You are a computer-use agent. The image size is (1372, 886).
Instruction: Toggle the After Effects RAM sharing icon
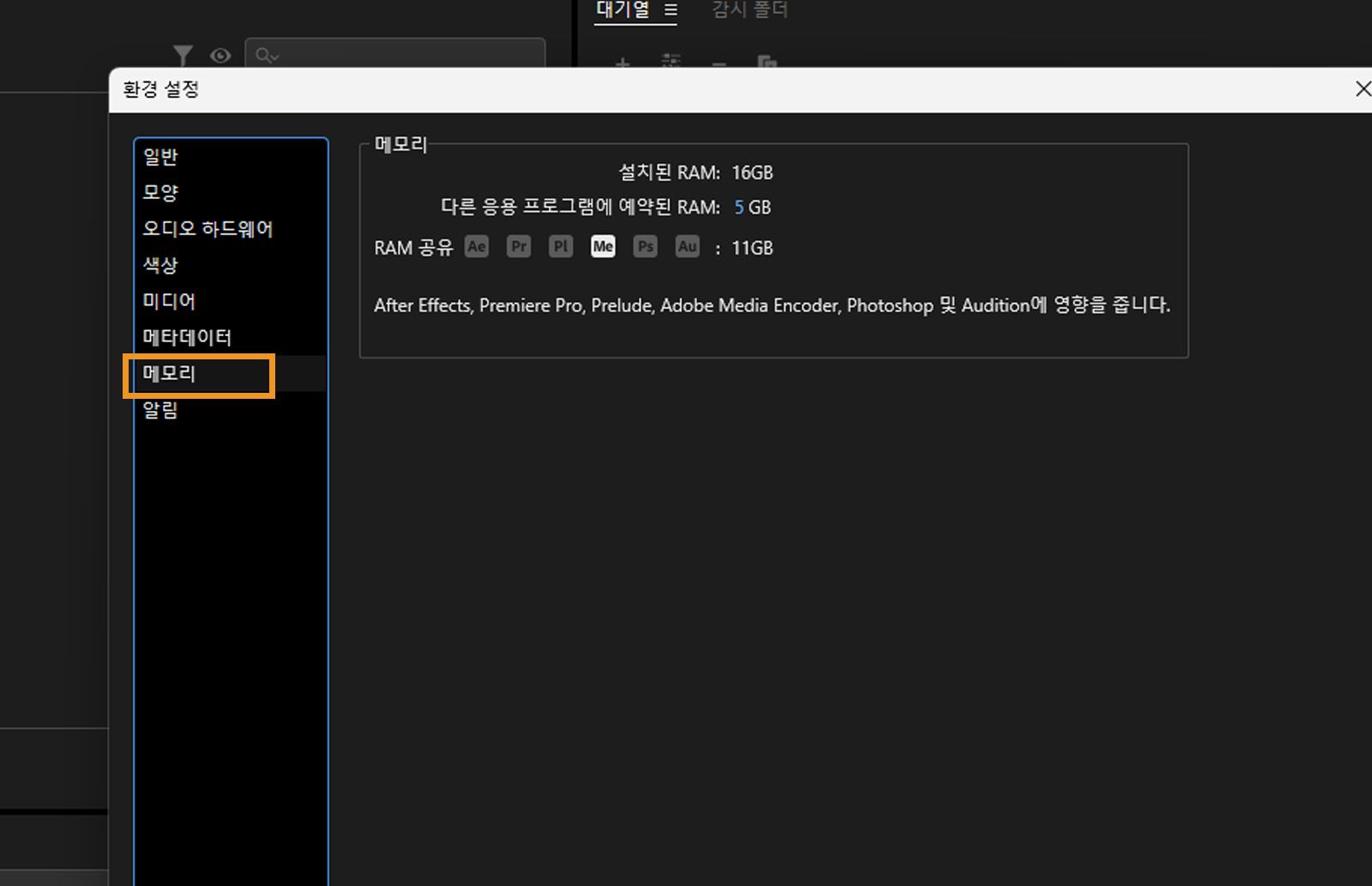tap(476, 247)
